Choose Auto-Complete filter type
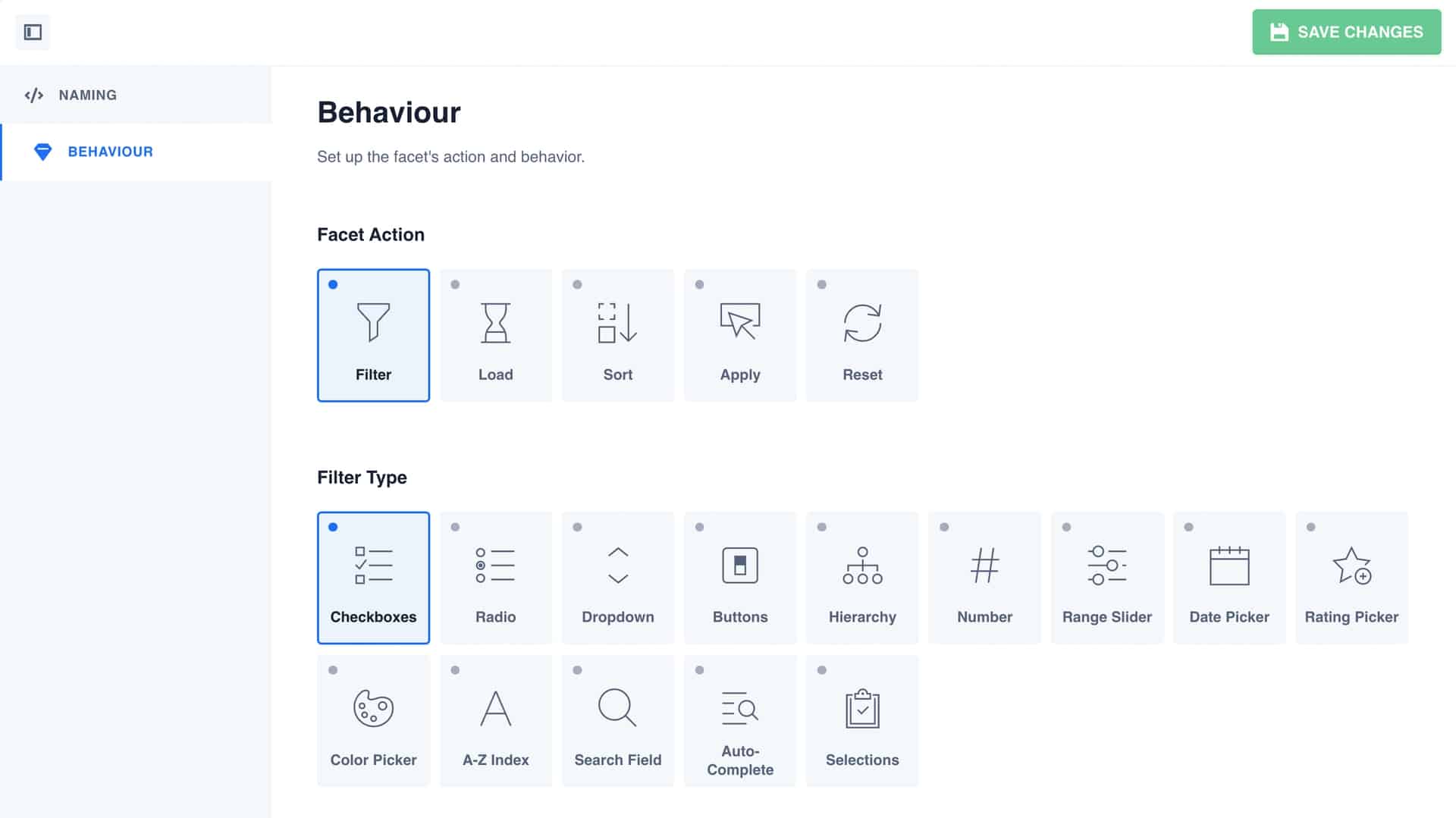Image resolution: width=1456 pixels, height=818 pixels. 740,721
